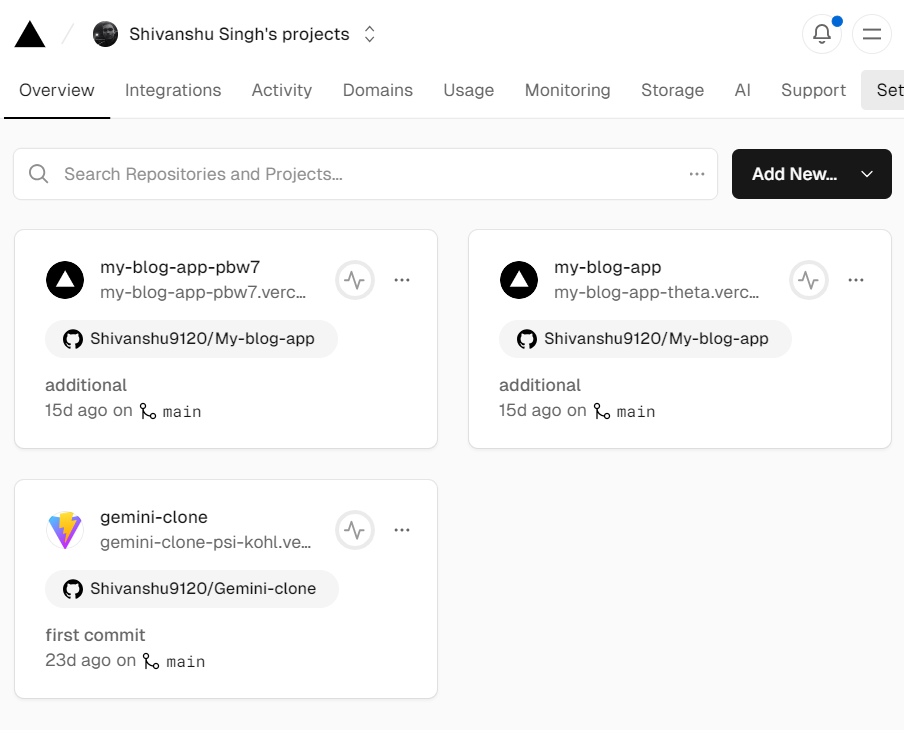904x730 pixels.
Task: Open the gemini-clone project title
Action: point(154,517)
